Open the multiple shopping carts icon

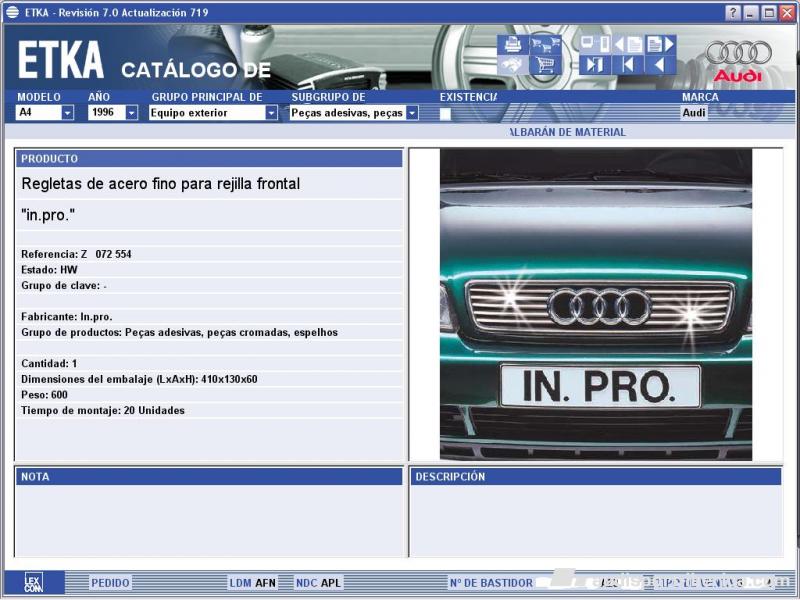544,44
